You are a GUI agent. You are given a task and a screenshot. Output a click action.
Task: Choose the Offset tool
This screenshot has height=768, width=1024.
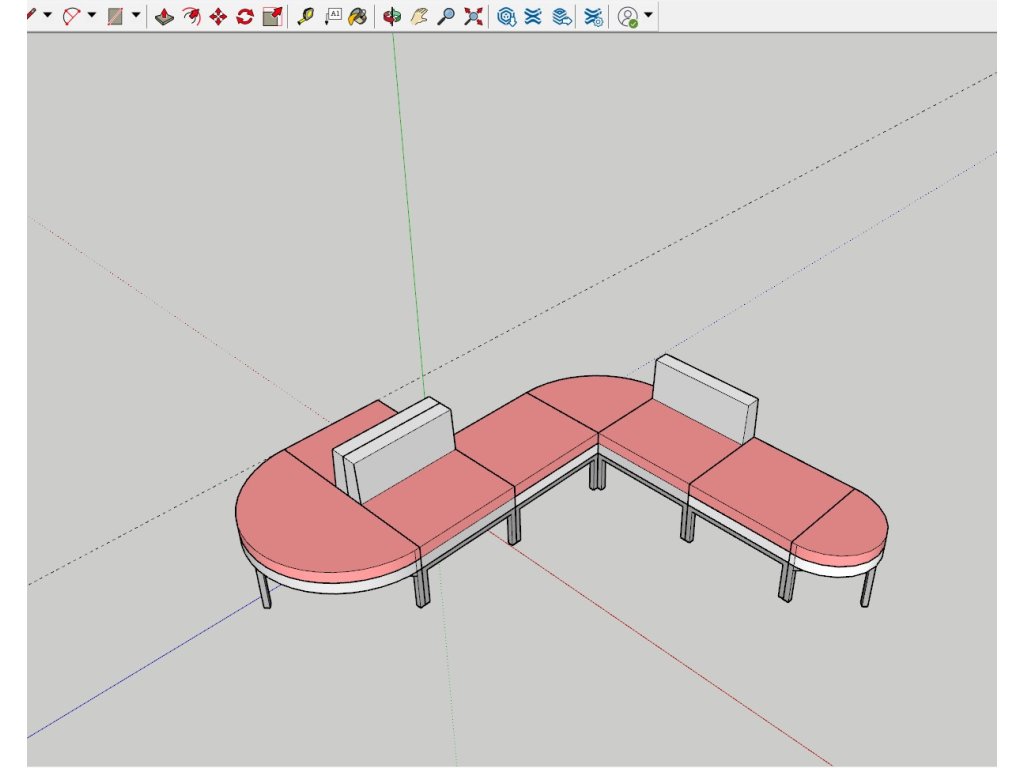coord(192,16)
